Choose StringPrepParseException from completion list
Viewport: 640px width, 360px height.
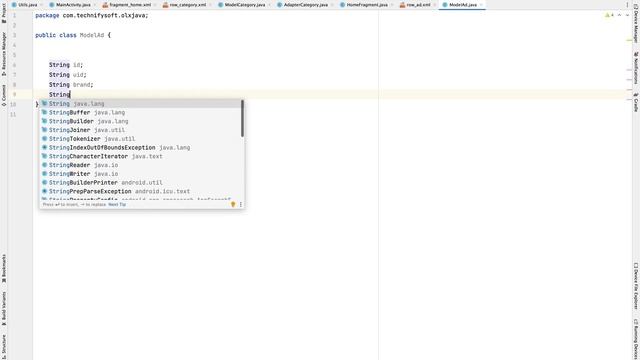pos(141,191)
